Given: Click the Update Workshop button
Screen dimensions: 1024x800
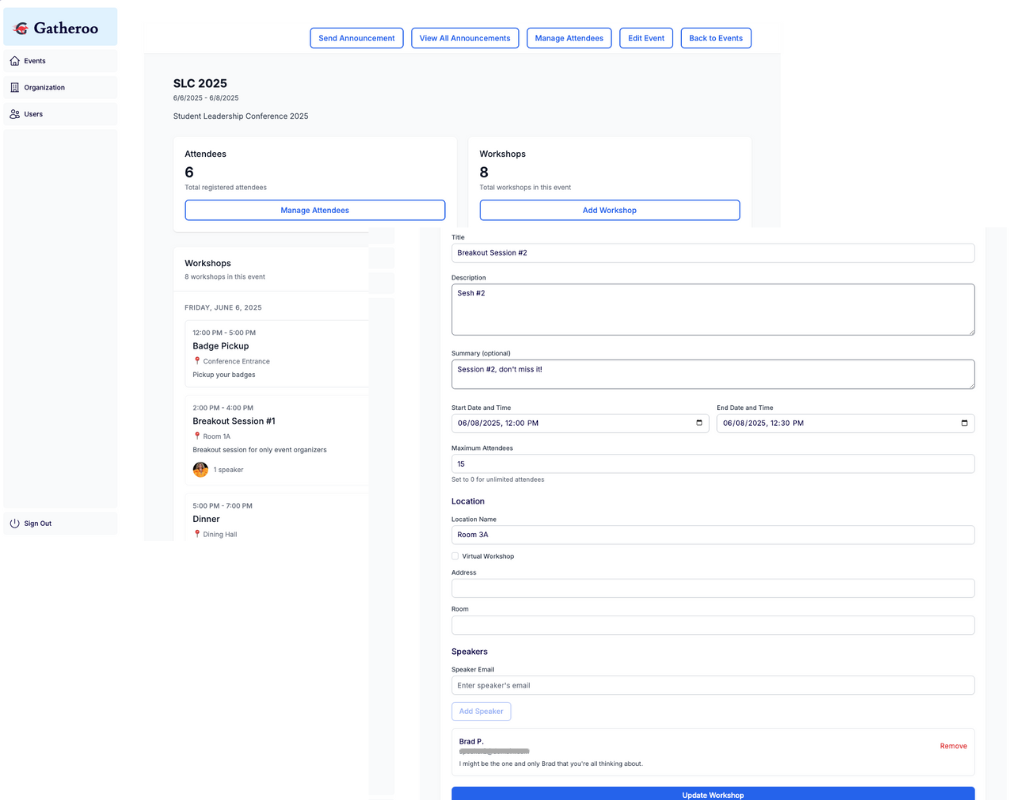Looking at the screenshot, I should [712, 794].
